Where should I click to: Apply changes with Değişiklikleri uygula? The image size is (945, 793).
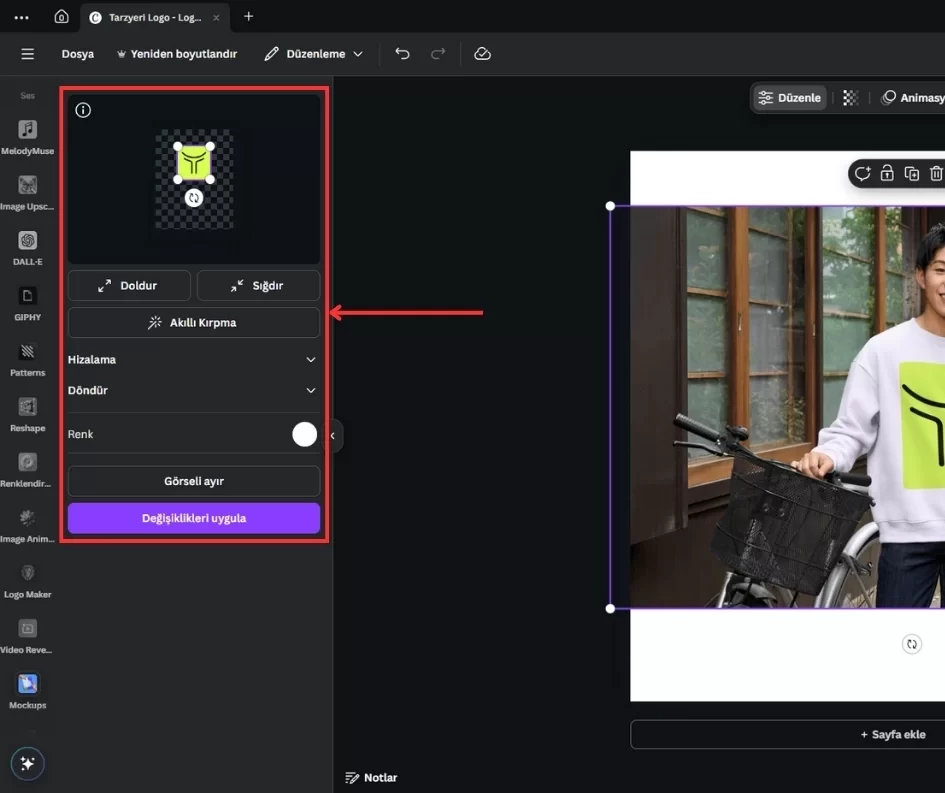(193, 518)
